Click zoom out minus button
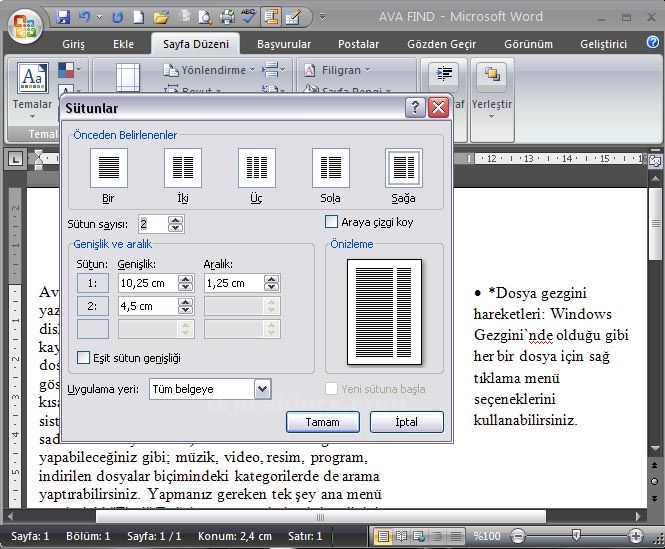Screen dimensions: 665x549 [518, 536]
